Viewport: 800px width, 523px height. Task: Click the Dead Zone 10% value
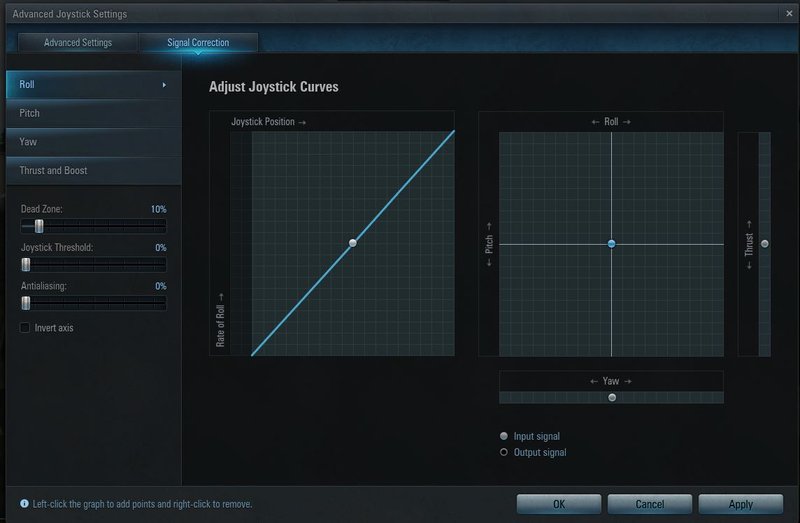coord(159,209)
